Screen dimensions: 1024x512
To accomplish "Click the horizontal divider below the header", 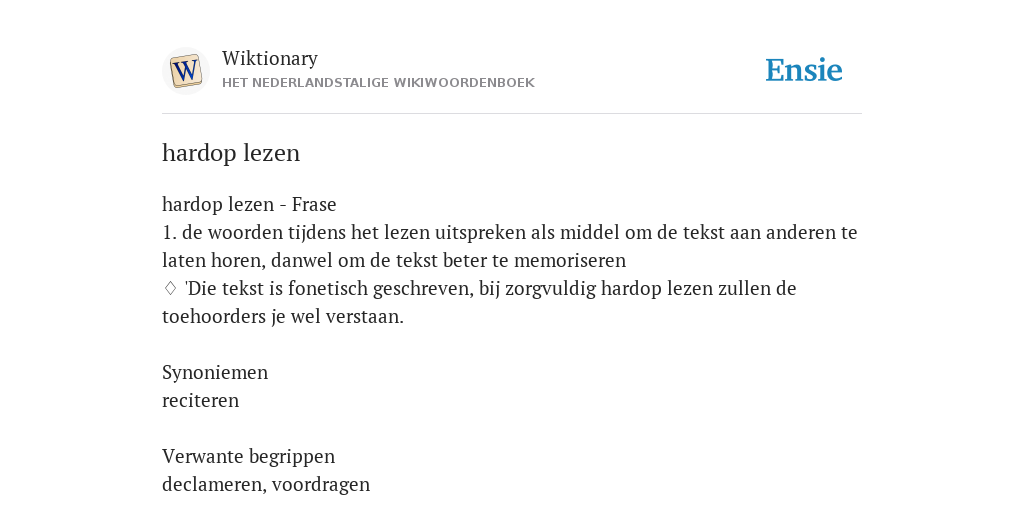I will (x=512, y=114).
